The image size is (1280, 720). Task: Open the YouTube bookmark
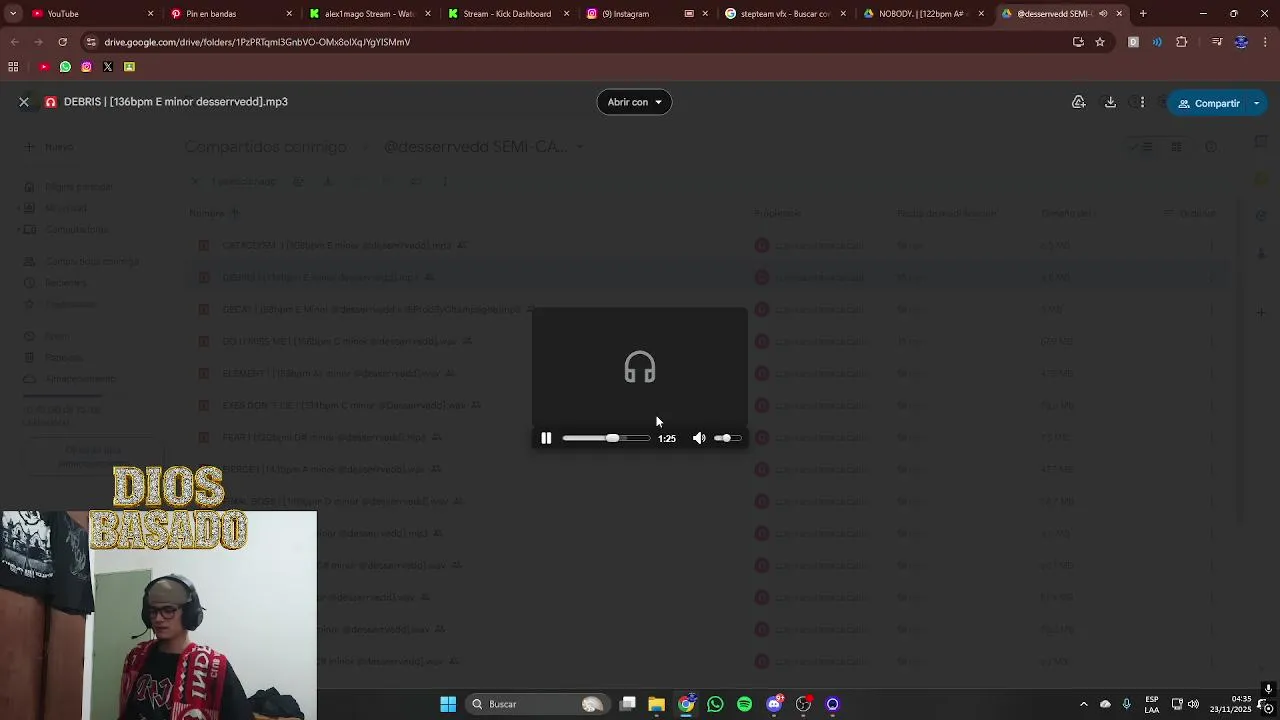pos(44,67)
